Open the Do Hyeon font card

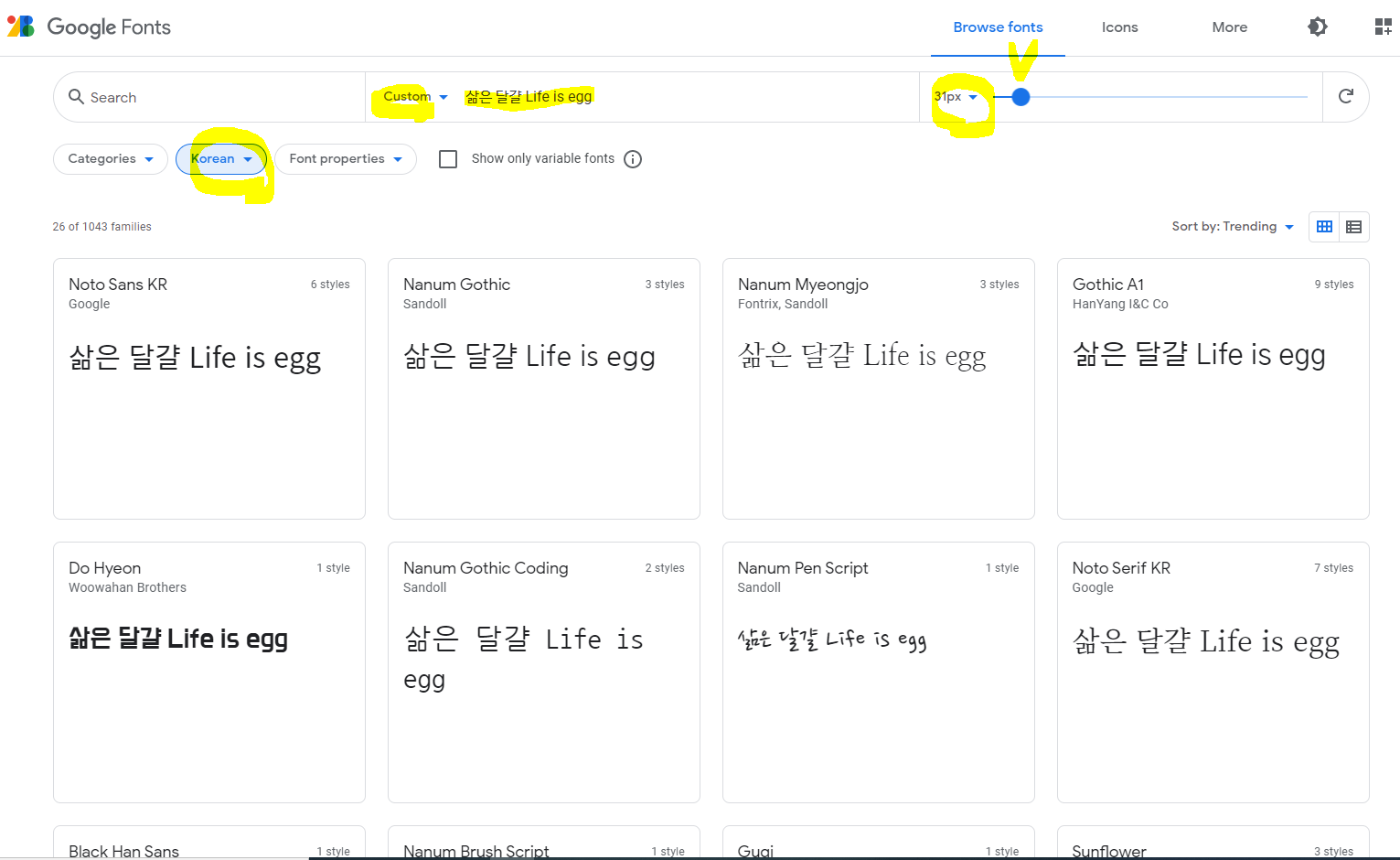pos(209,672)
